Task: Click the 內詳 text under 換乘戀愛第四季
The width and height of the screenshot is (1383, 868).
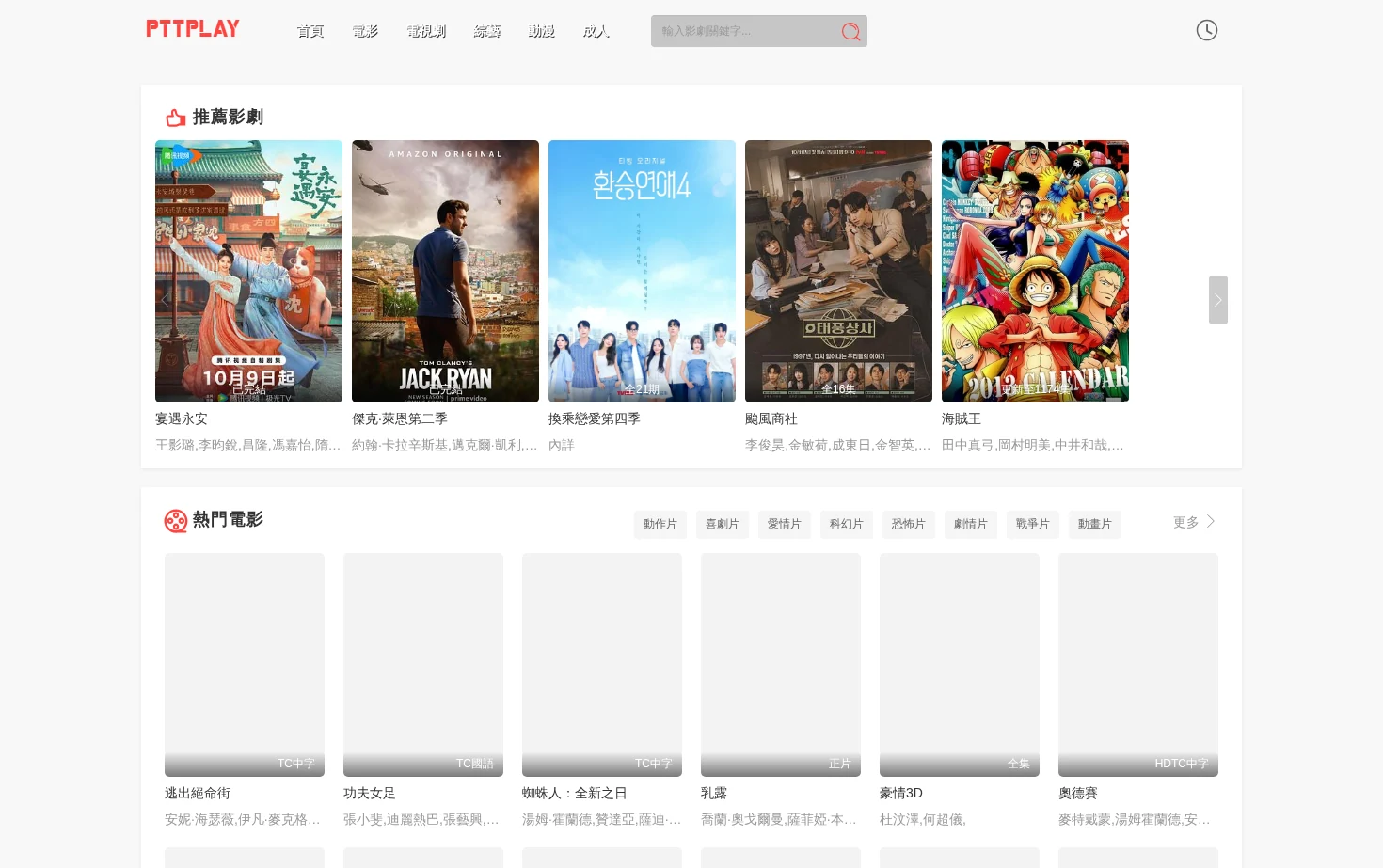Action: [562, 445]
